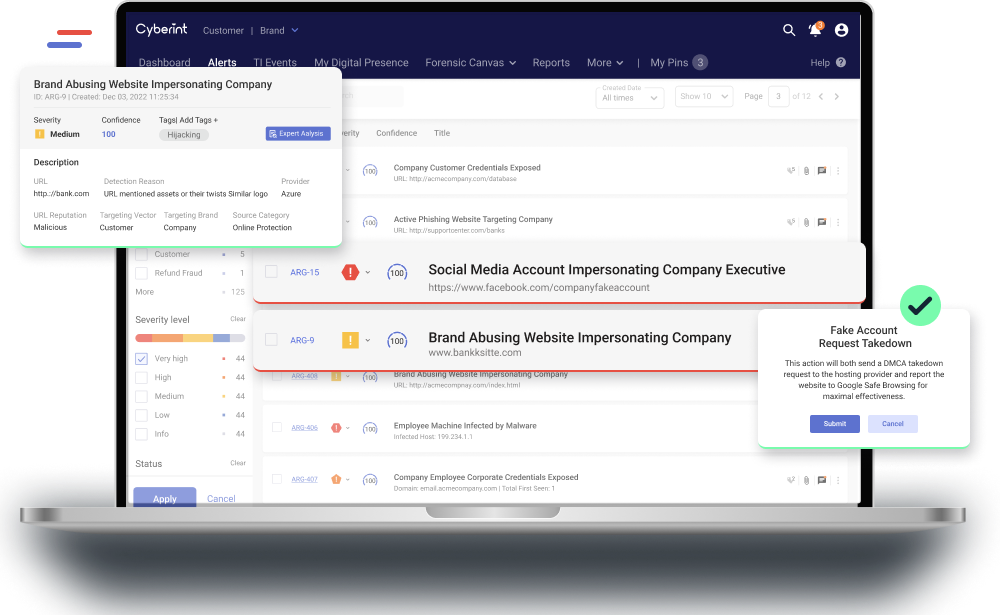Select the ARG-407 alert checkbox
Image resolution: width=1000 pixels, height=615 pixels.
point(277,478)
